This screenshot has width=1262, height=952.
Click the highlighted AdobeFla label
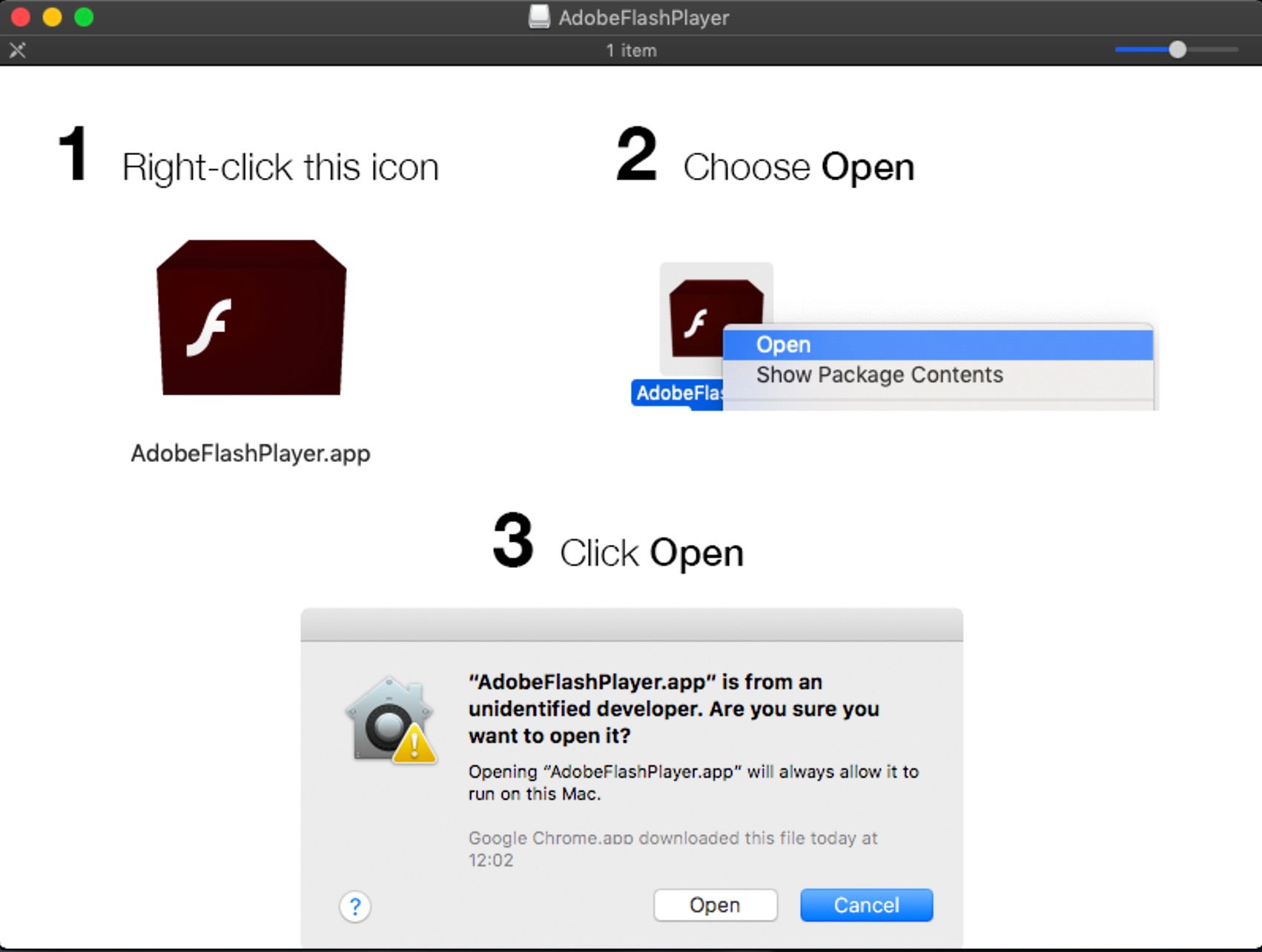678,393
